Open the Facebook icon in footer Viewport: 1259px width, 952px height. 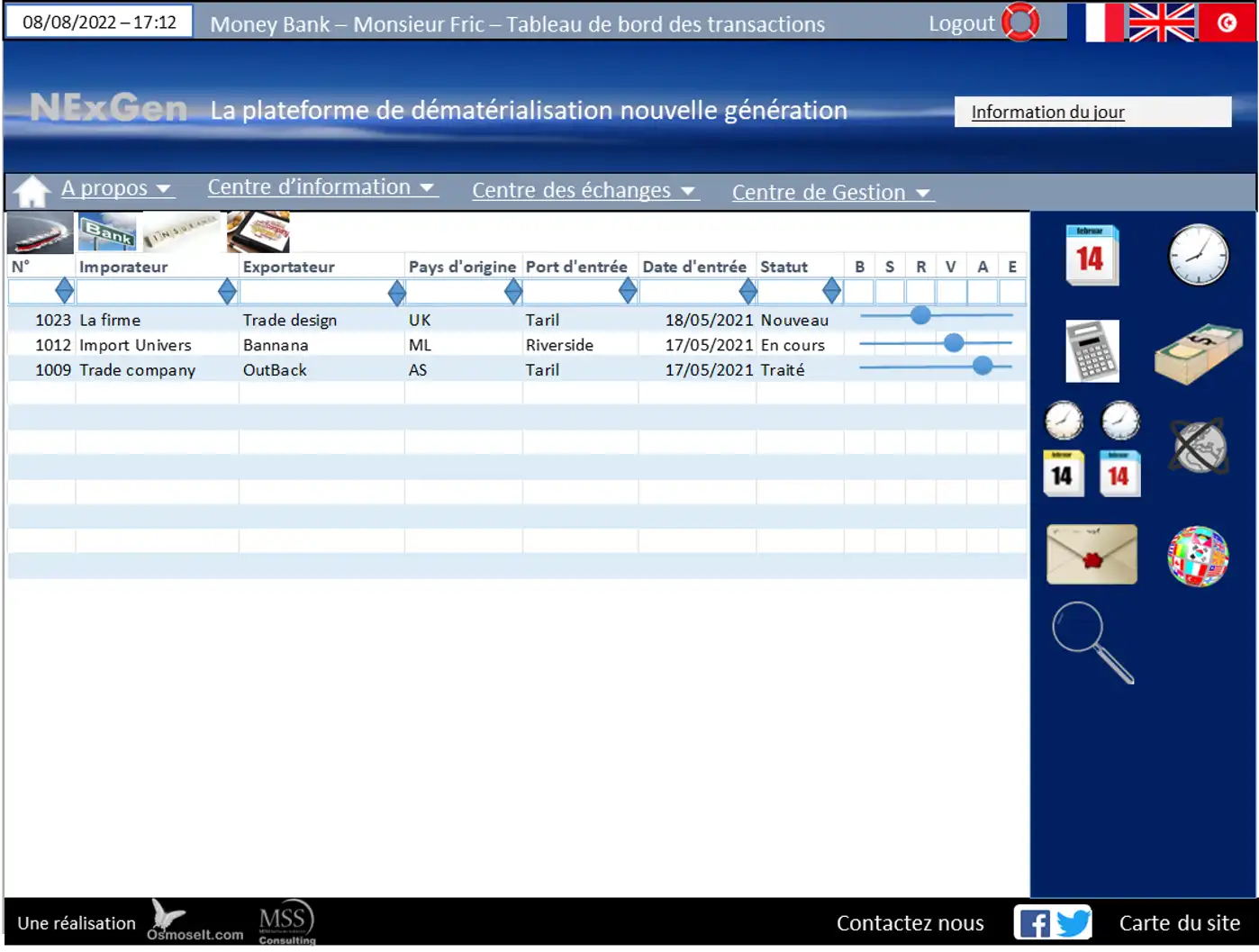(1034, 923)
